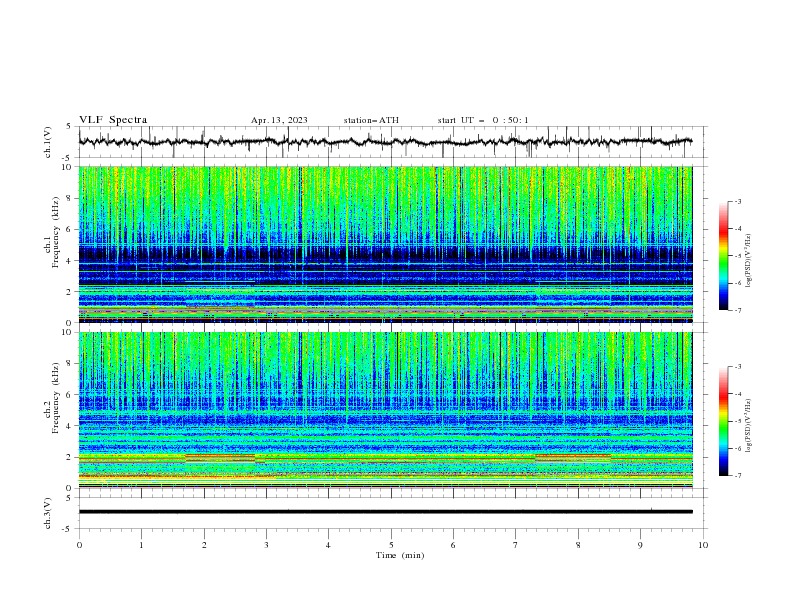Click the lower colorbar '-7' label
Image resolution: width=792 pixels, height=612 pixels.
point(737,476)
